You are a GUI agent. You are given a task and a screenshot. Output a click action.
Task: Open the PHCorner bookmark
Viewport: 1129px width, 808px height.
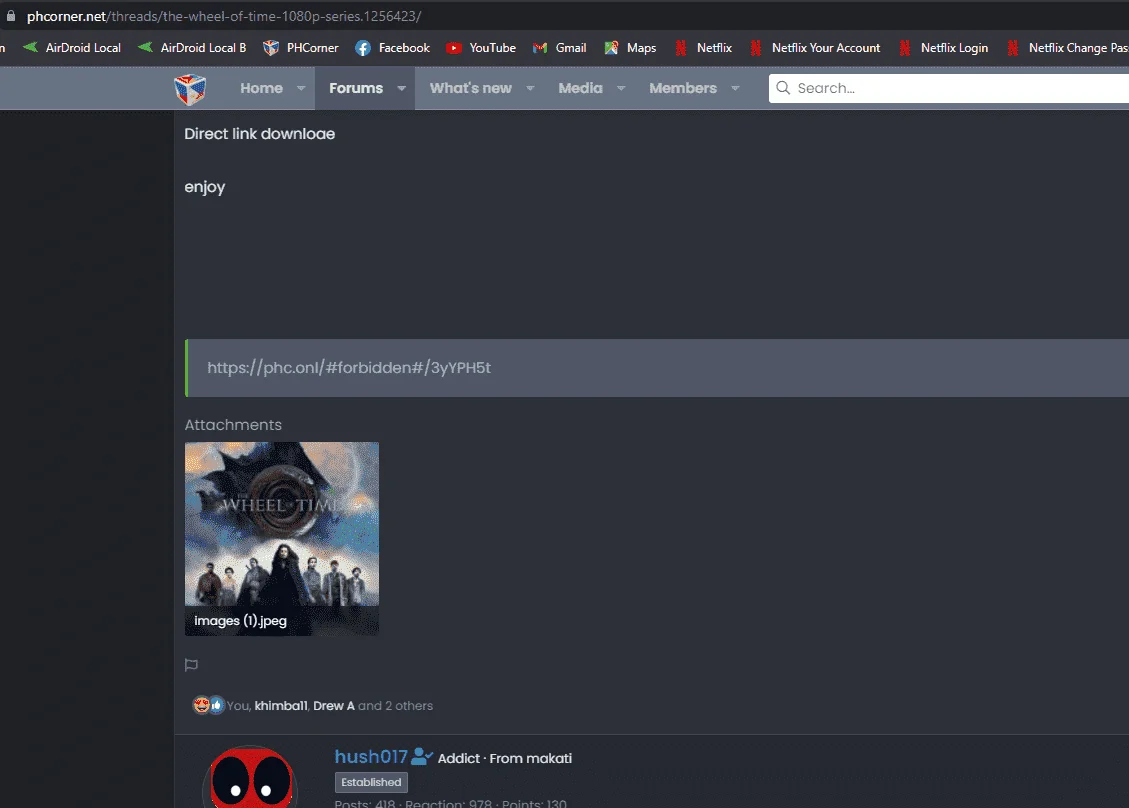(x=301, y=48)
